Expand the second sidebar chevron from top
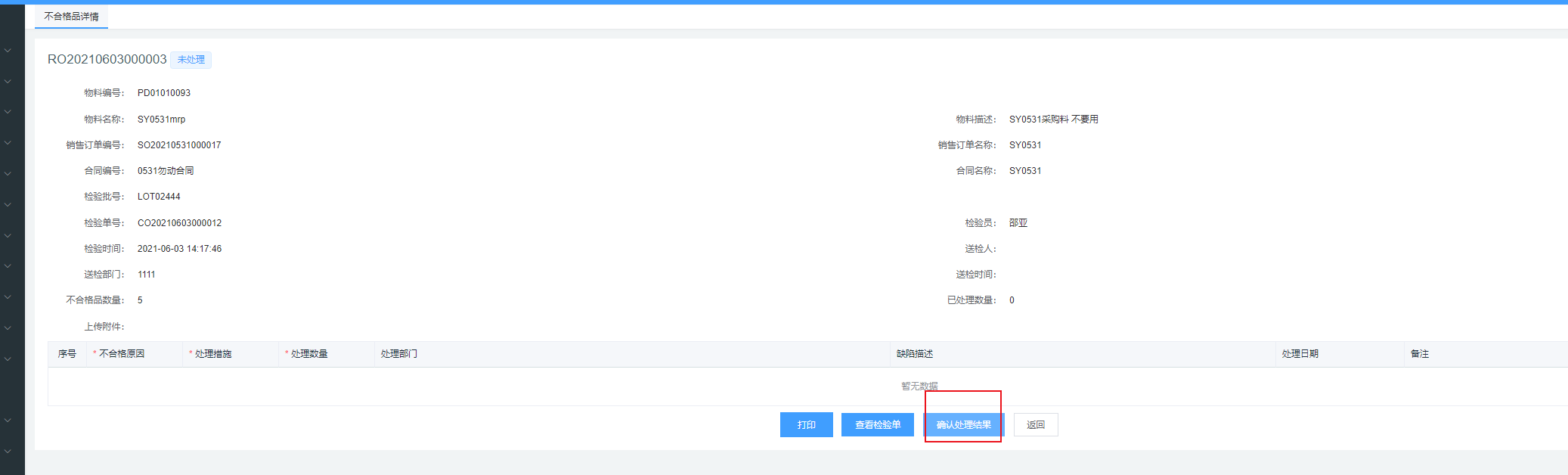This screenshot has height=475, width=1568. click(8, 81)
